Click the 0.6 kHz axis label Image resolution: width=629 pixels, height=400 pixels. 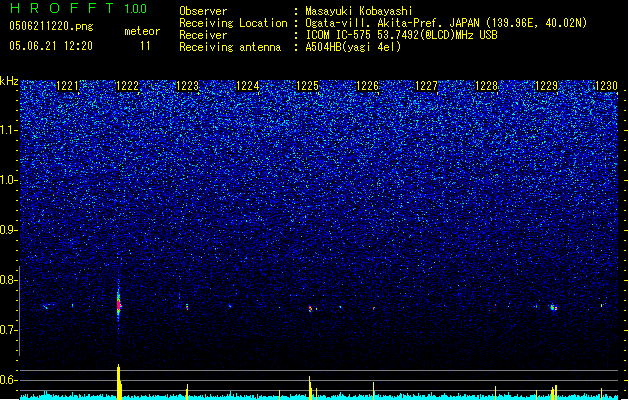click(x=8, y=380)
